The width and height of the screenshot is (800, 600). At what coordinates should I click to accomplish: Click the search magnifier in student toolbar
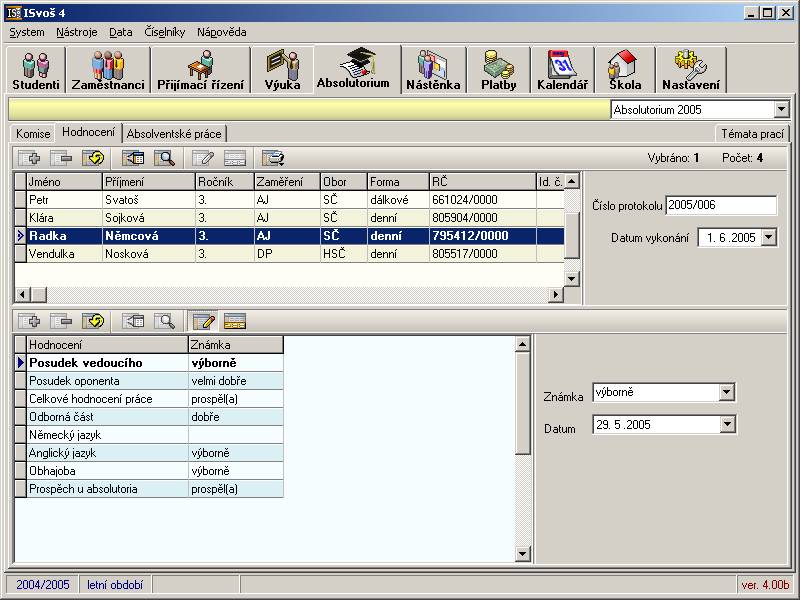(165, 157)
